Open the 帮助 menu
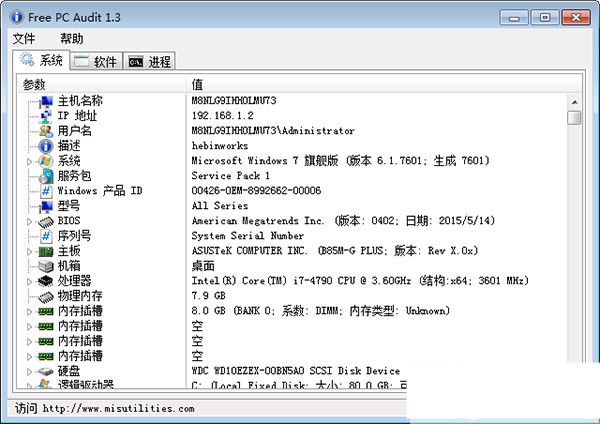 coord(72,39)
